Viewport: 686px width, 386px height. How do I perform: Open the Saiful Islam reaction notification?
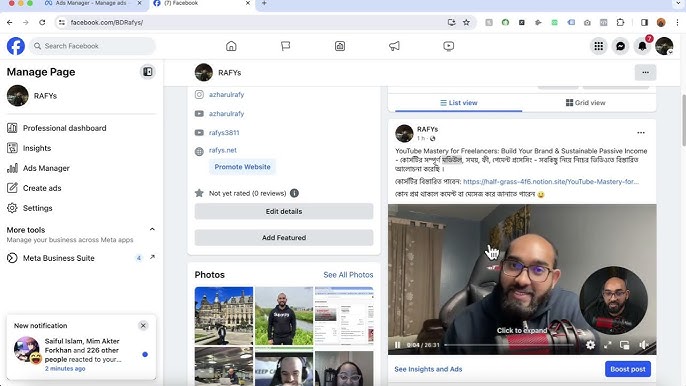pyautogui.click(x=81, y=354)
